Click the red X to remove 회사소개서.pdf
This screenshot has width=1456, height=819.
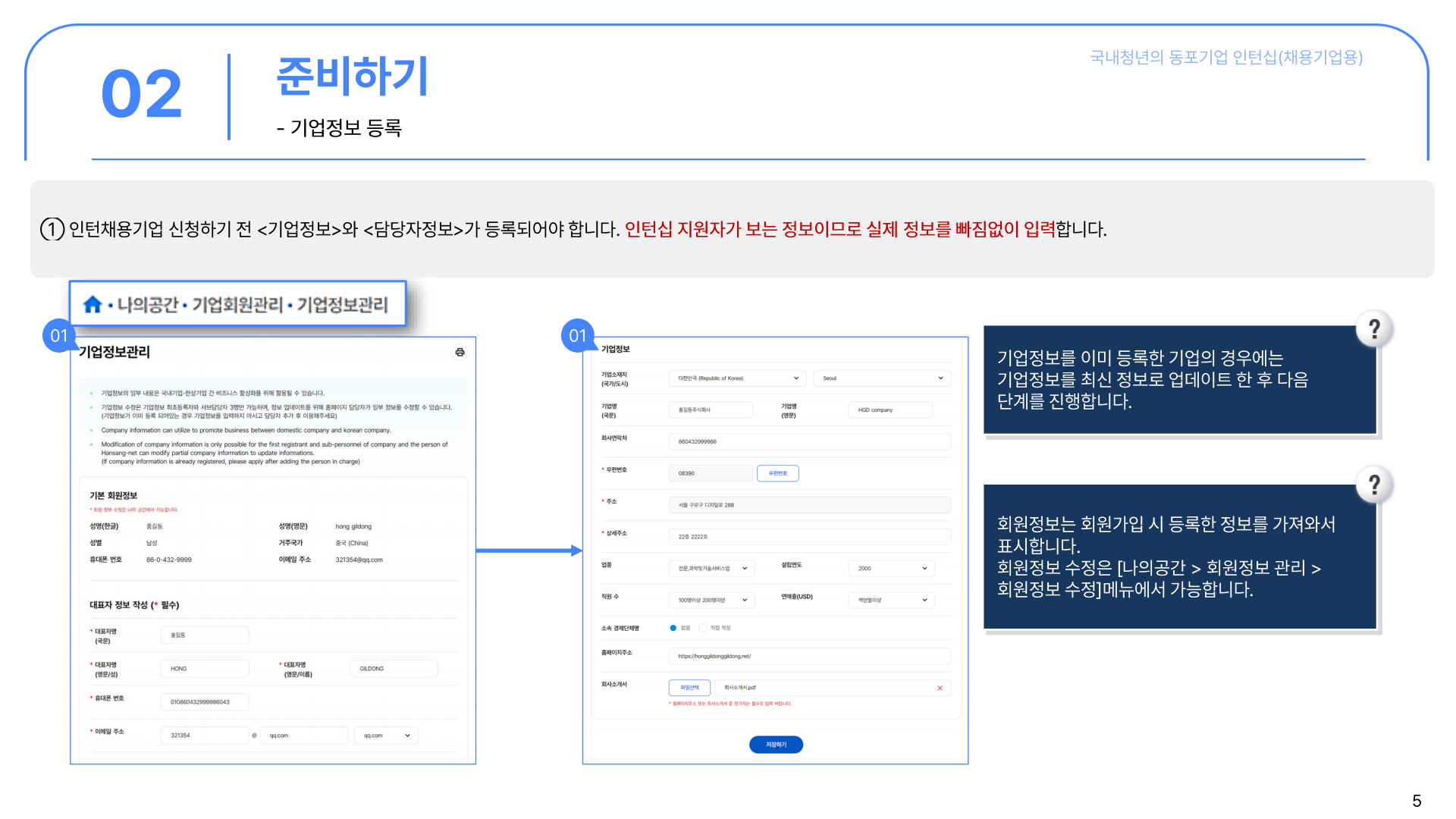point(940,688)
